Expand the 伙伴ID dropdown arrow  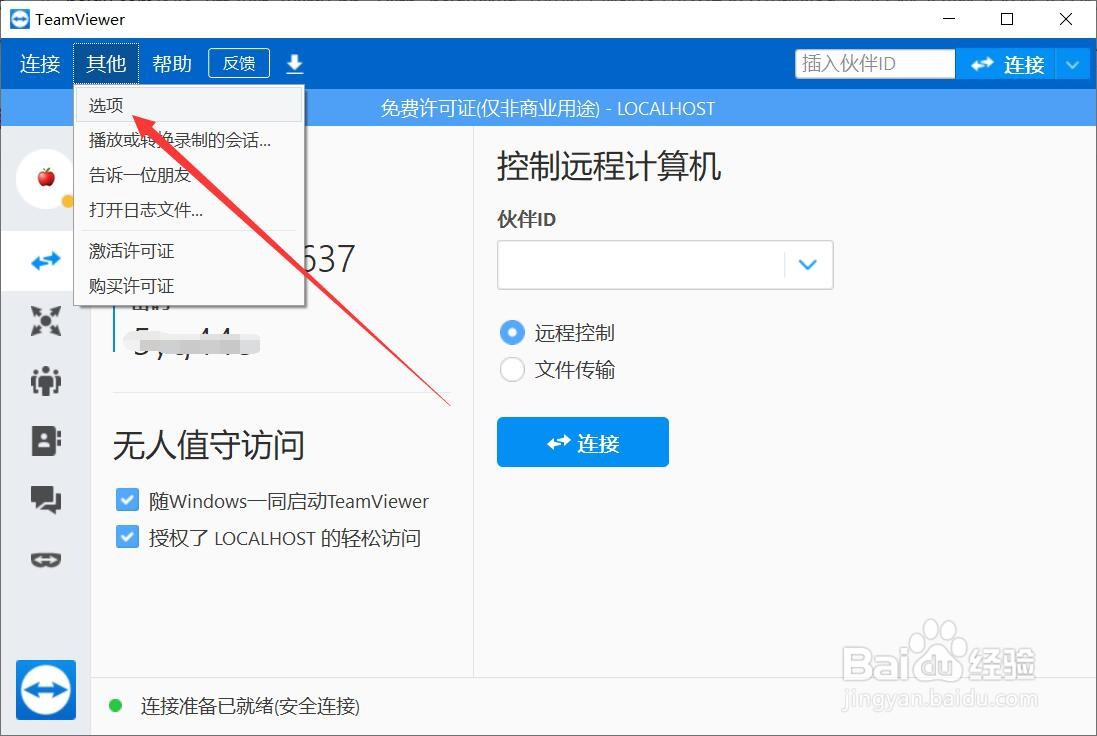click(x=808, y=264)
